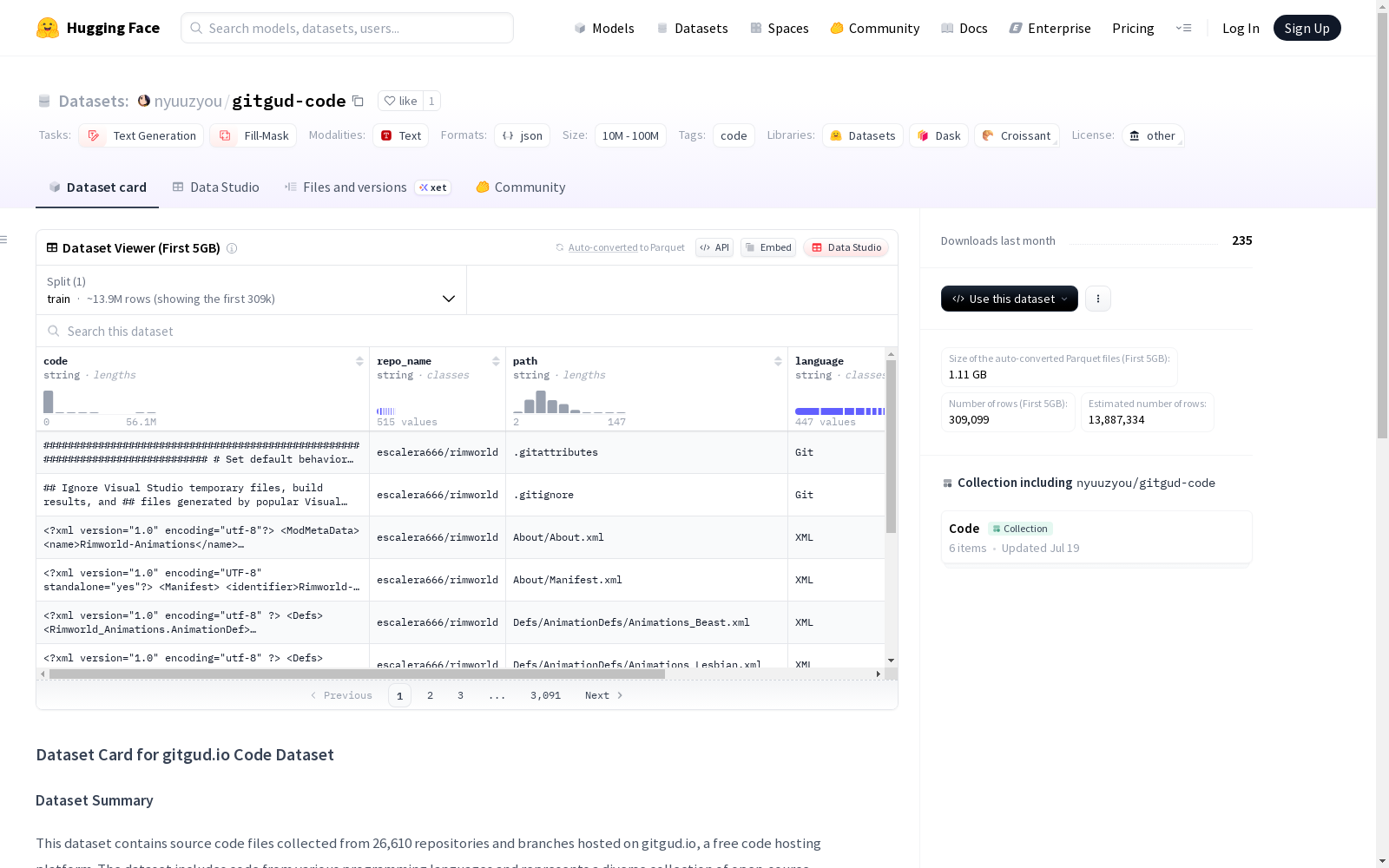Open Docs in the top navigation
Viewport: 1389px width, 868px height.
964,28
